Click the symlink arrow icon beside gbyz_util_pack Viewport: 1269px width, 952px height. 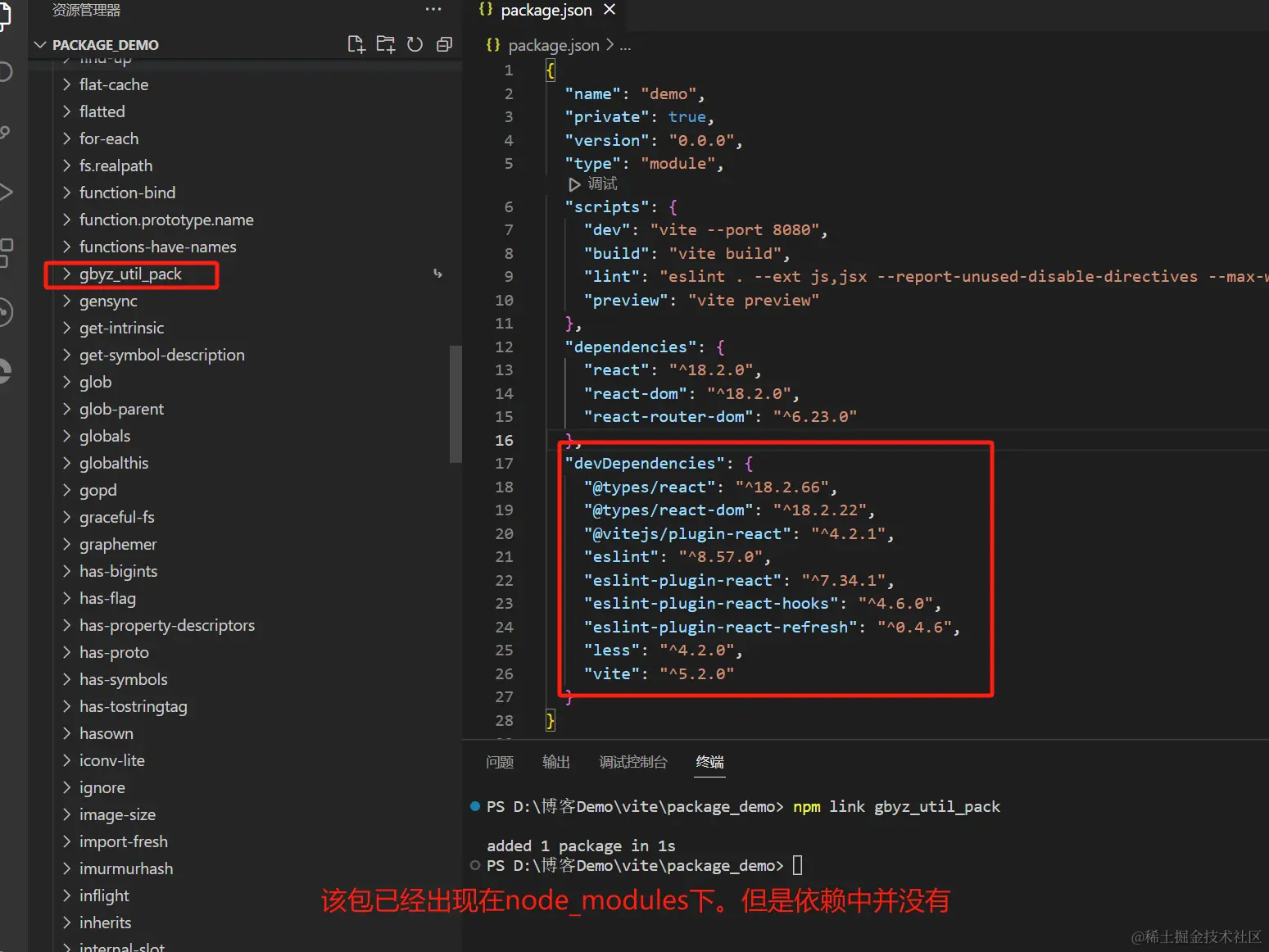pyautogui.click(x=437, y=274)
